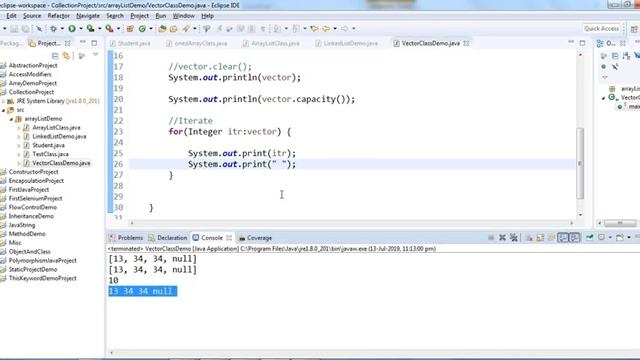The height and width of the screenshot is (360, 640).
Task: Click the Quick Access search field
Action: [601, 29]
